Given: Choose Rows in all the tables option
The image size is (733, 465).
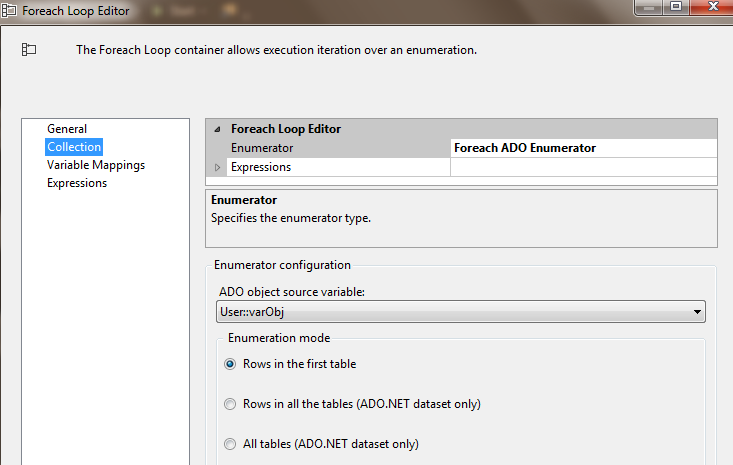Looking at the screenshot, I should click(232, 404).
